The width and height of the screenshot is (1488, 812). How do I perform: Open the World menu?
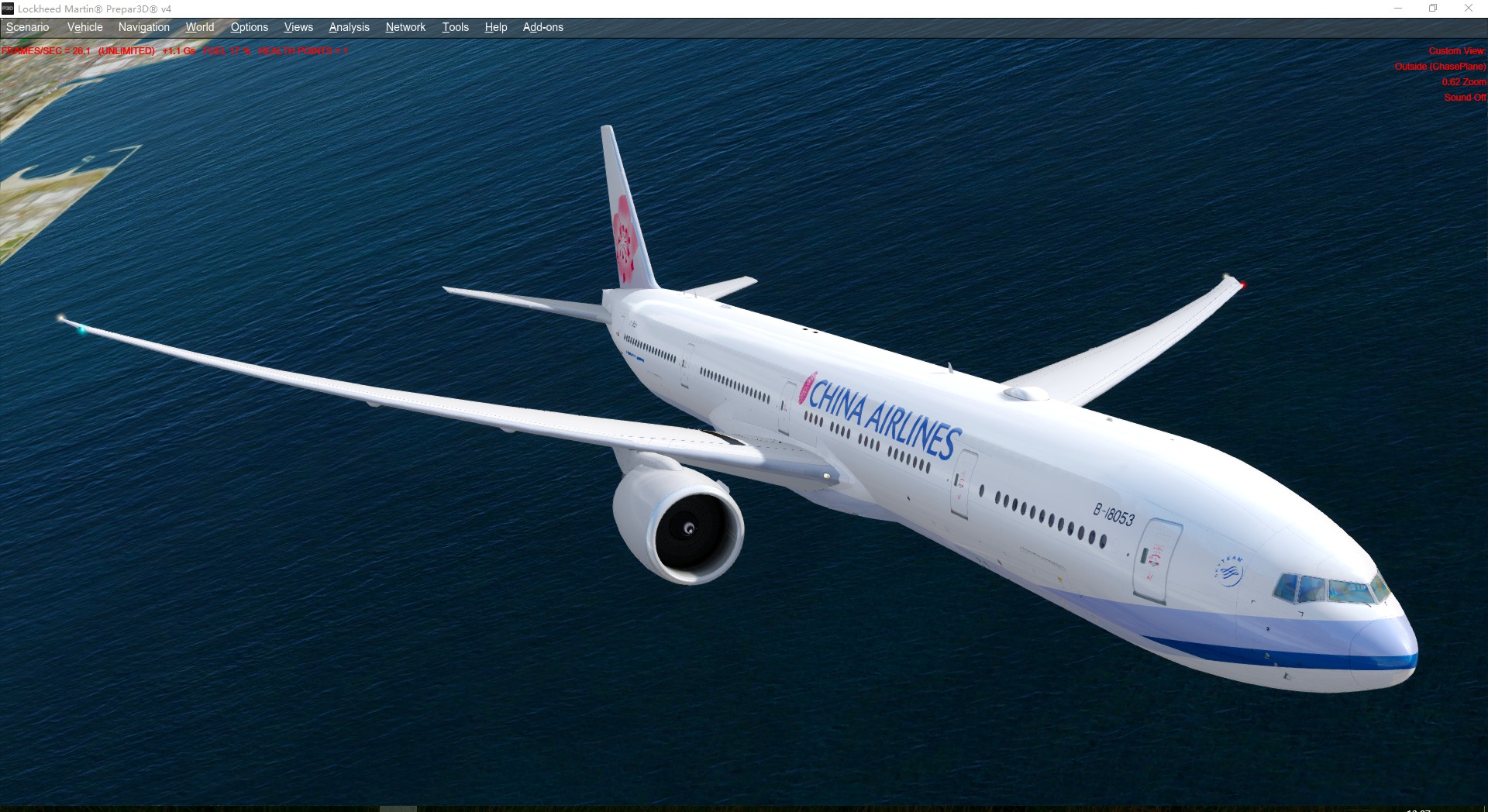[199, 27]
